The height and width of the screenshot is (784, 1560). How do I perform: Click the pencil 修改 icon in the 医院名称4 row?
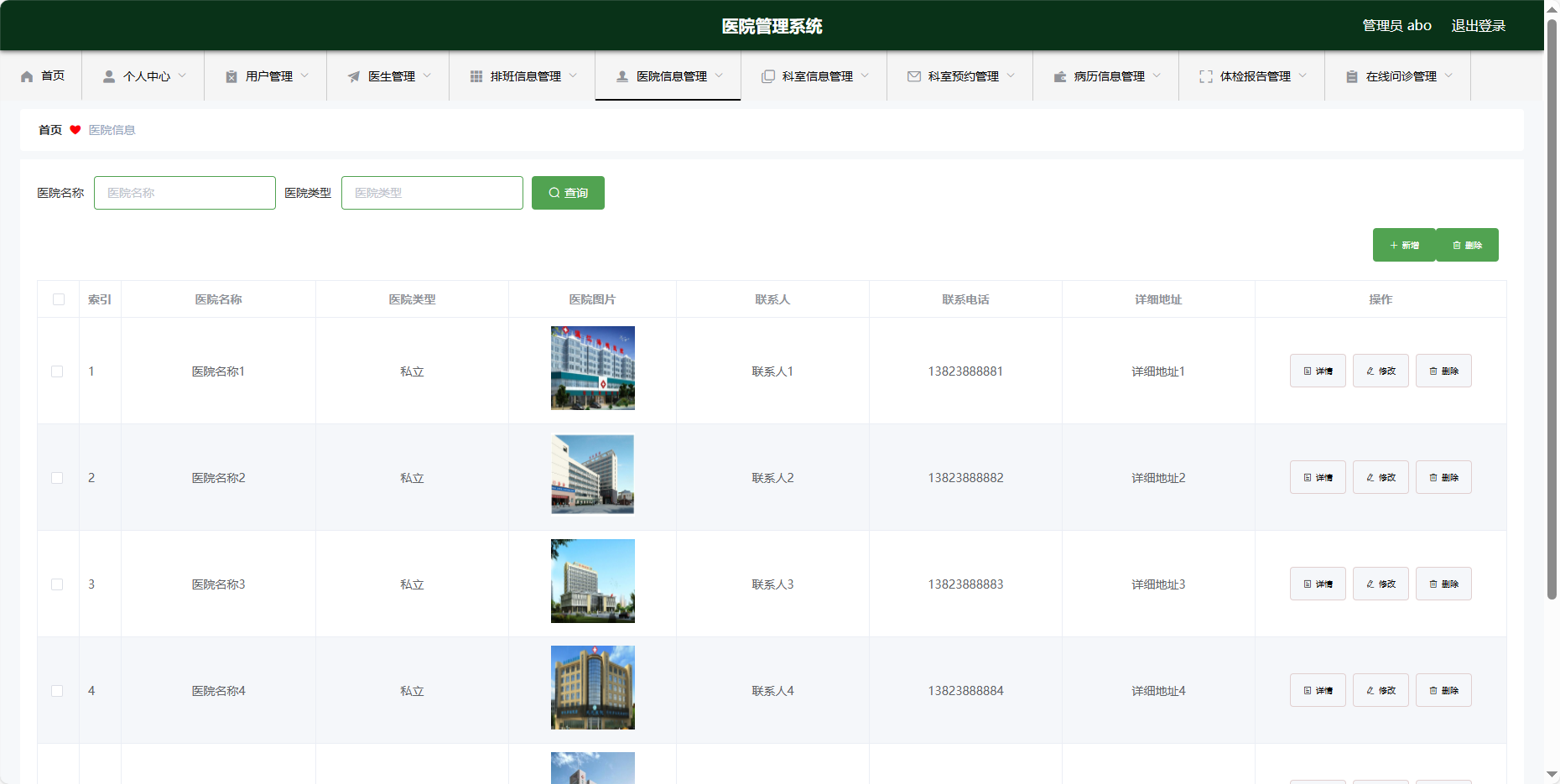point(1370,691)
